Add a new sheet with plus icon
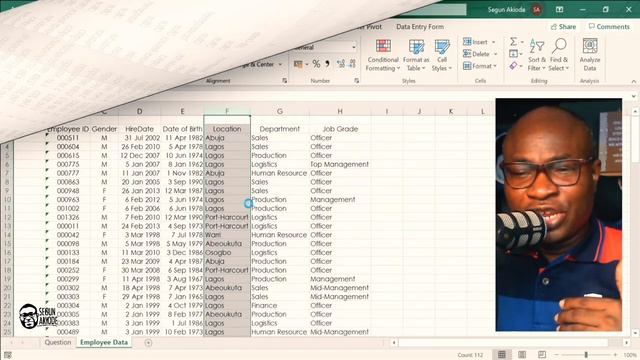Viewport: 640px width, 360px height. tap(148, 343)
